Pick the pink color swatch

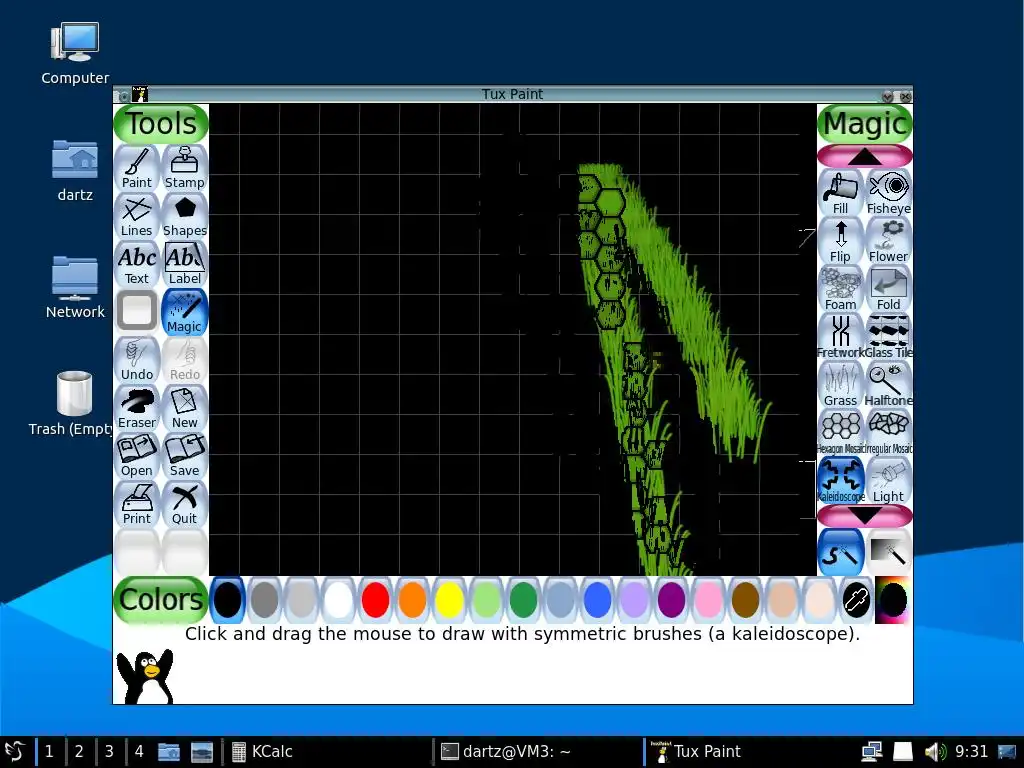[x=709, y=600]
